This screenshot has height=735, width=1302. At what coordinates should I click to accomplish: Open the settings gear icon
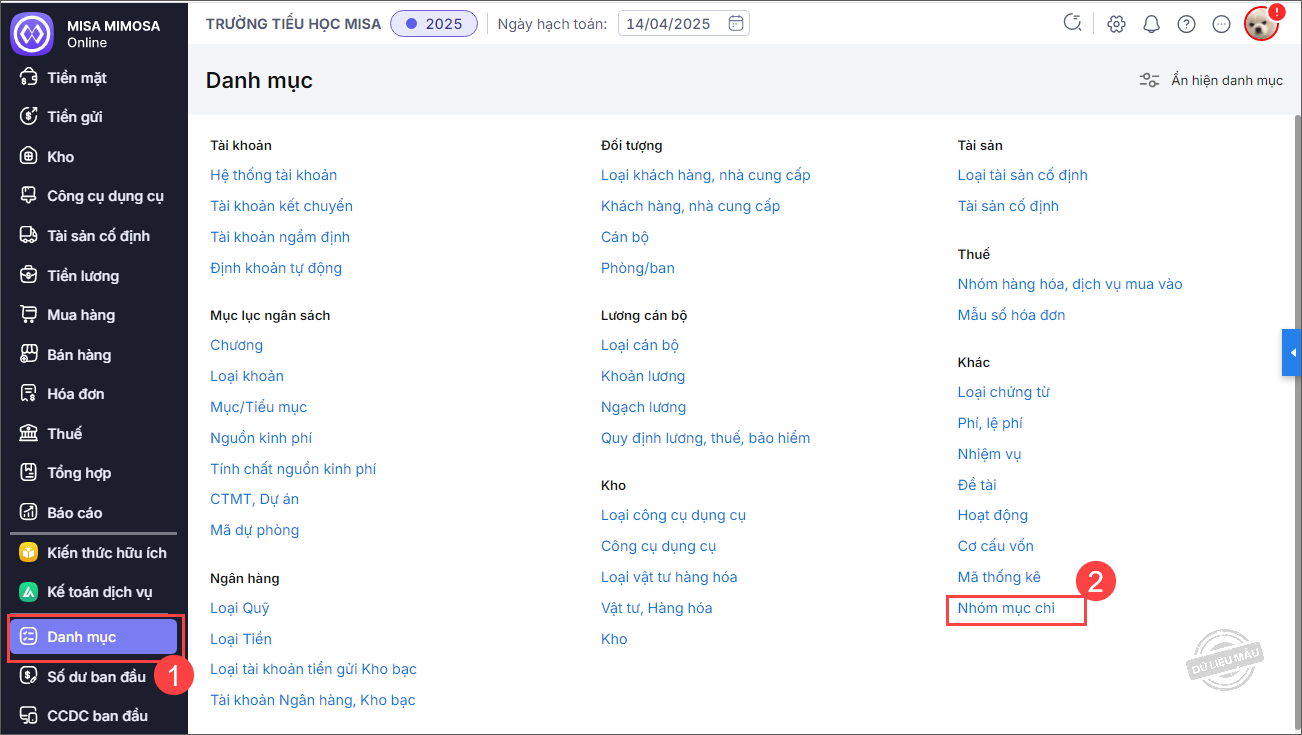1116,24
